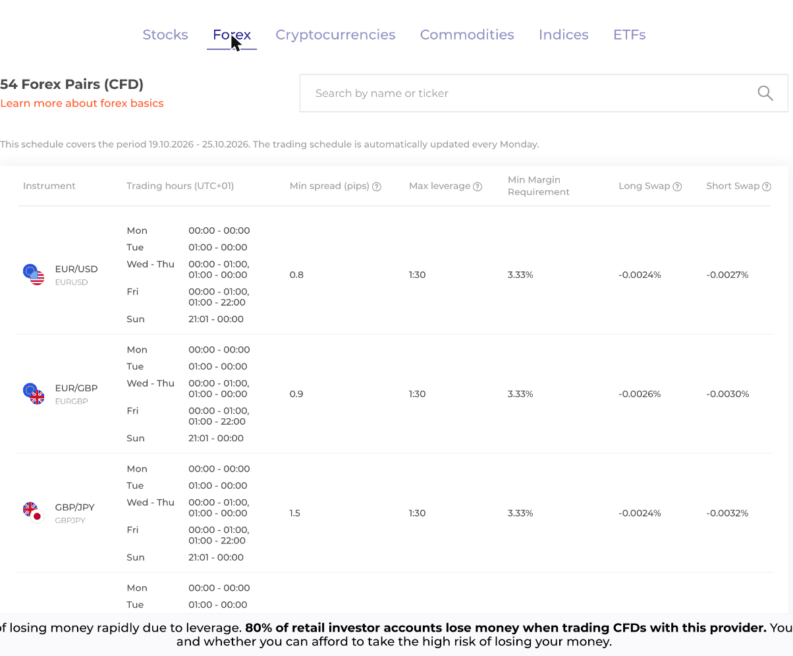The image size is (793, 656).
Task: Click the GBP/JPY flag icon
Action: click(x=33, y=512)
